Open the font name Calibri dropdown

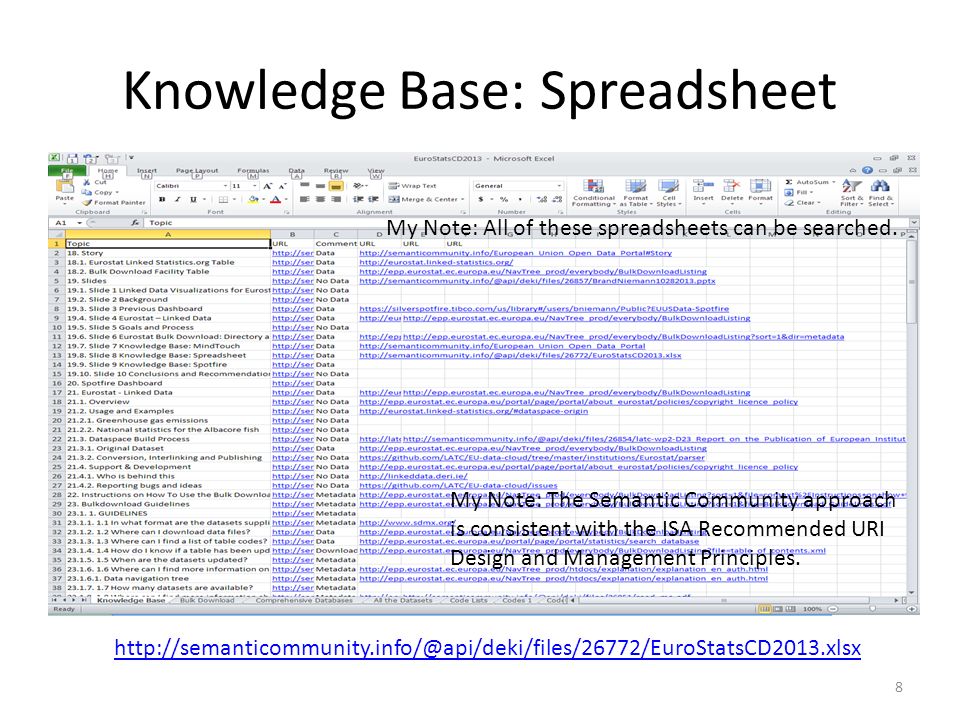coord(225,186)
